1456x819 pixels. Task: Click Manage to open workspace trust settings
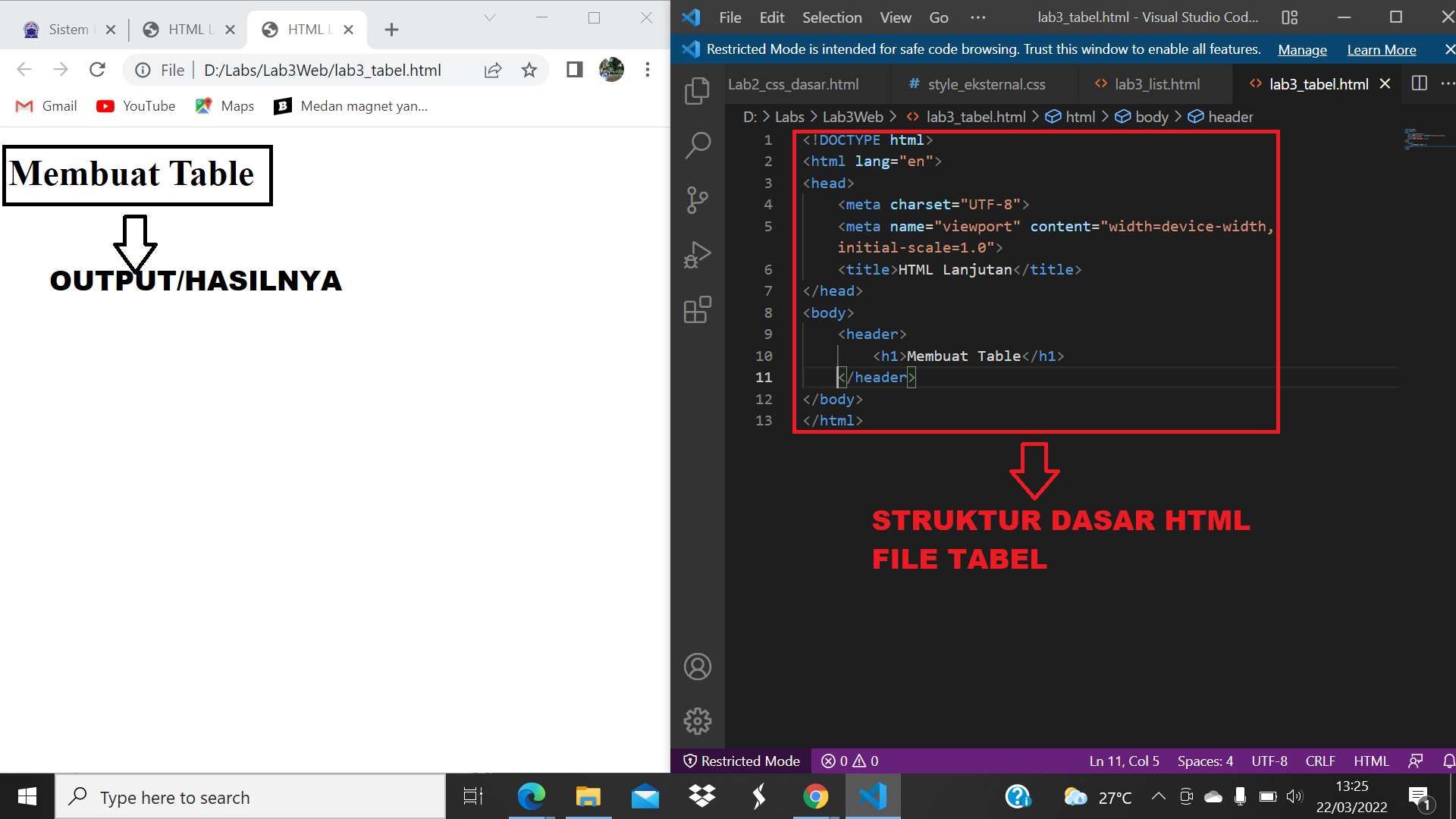tap(1302, 49)
